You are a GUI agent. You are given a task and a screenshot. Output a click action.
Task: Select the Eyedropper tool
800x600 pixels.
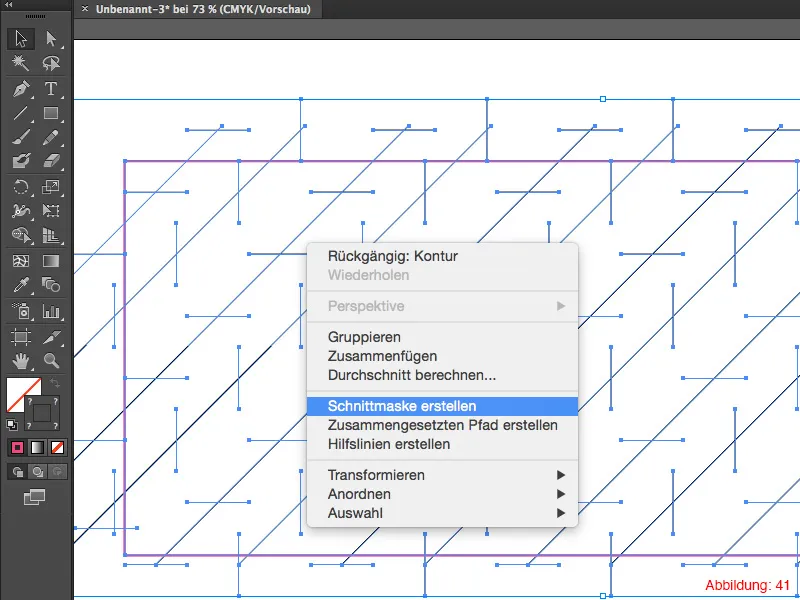coord(21,285)
